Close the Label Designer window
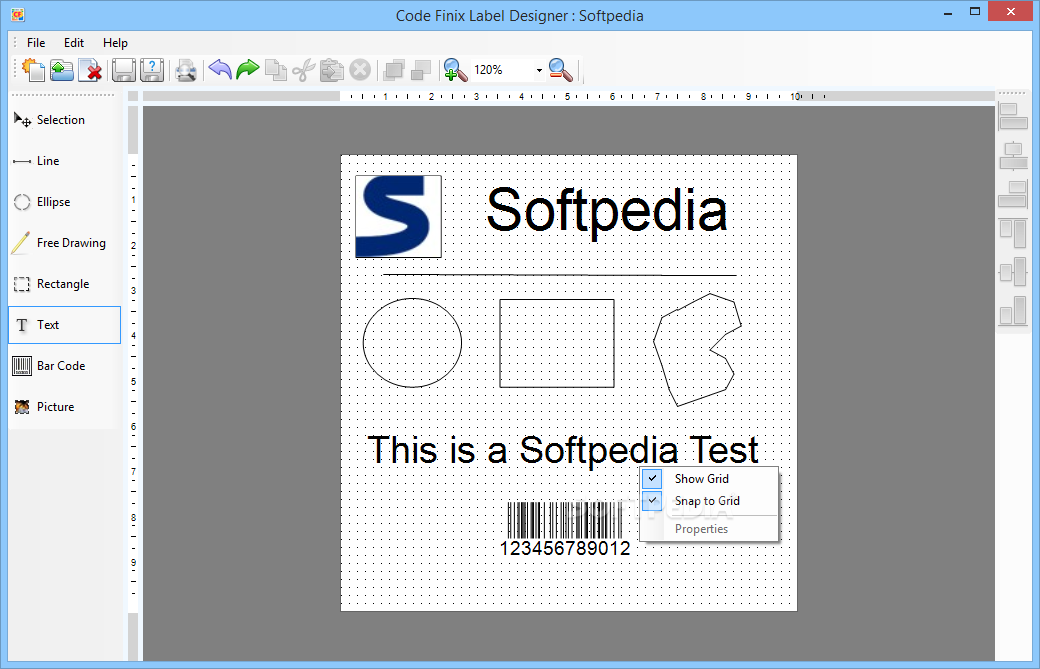The width and height of the screenshot is (1040, 669). click(x=1011, y=12)
